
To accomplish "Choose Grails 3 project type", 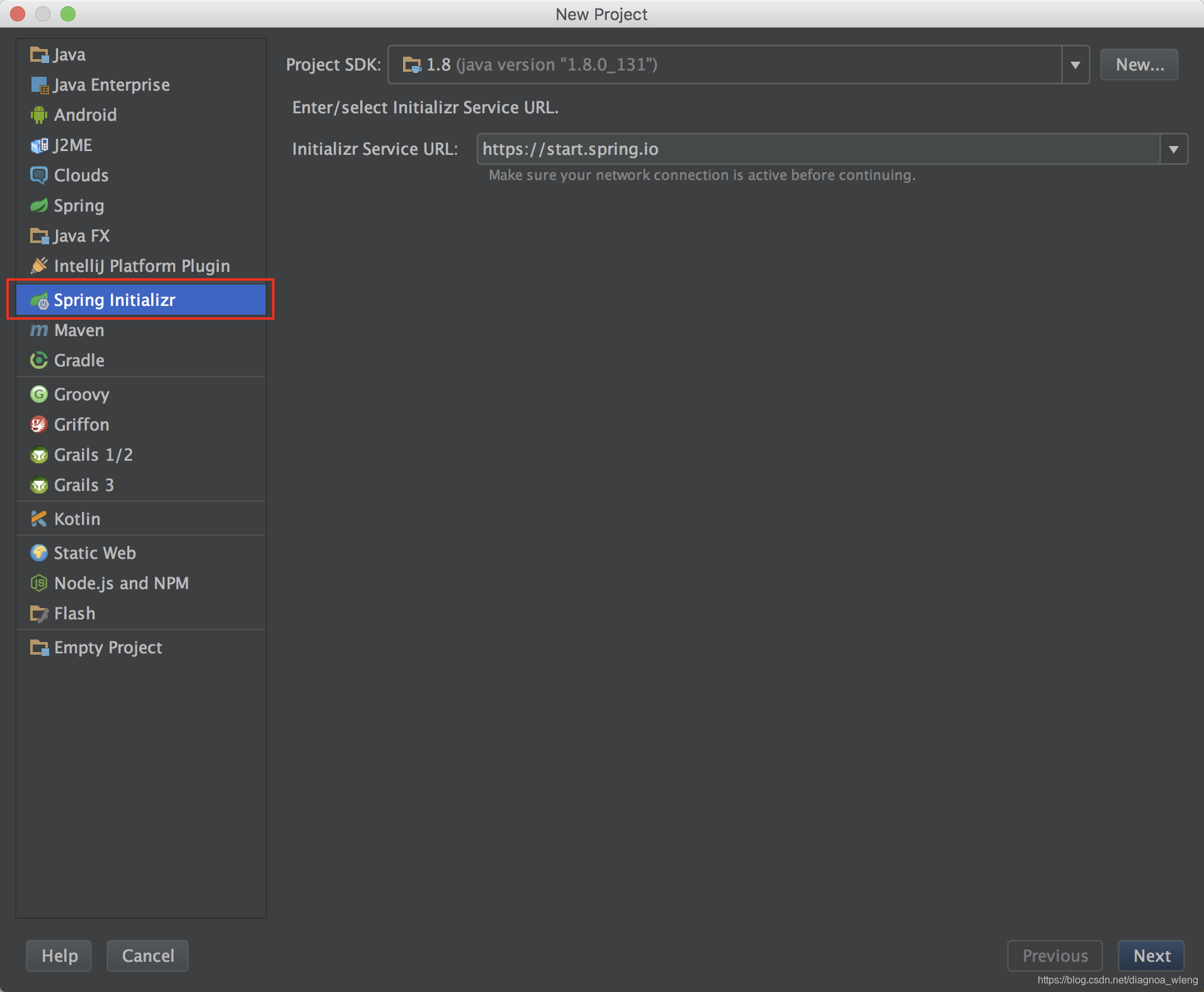I will [141, 485].
